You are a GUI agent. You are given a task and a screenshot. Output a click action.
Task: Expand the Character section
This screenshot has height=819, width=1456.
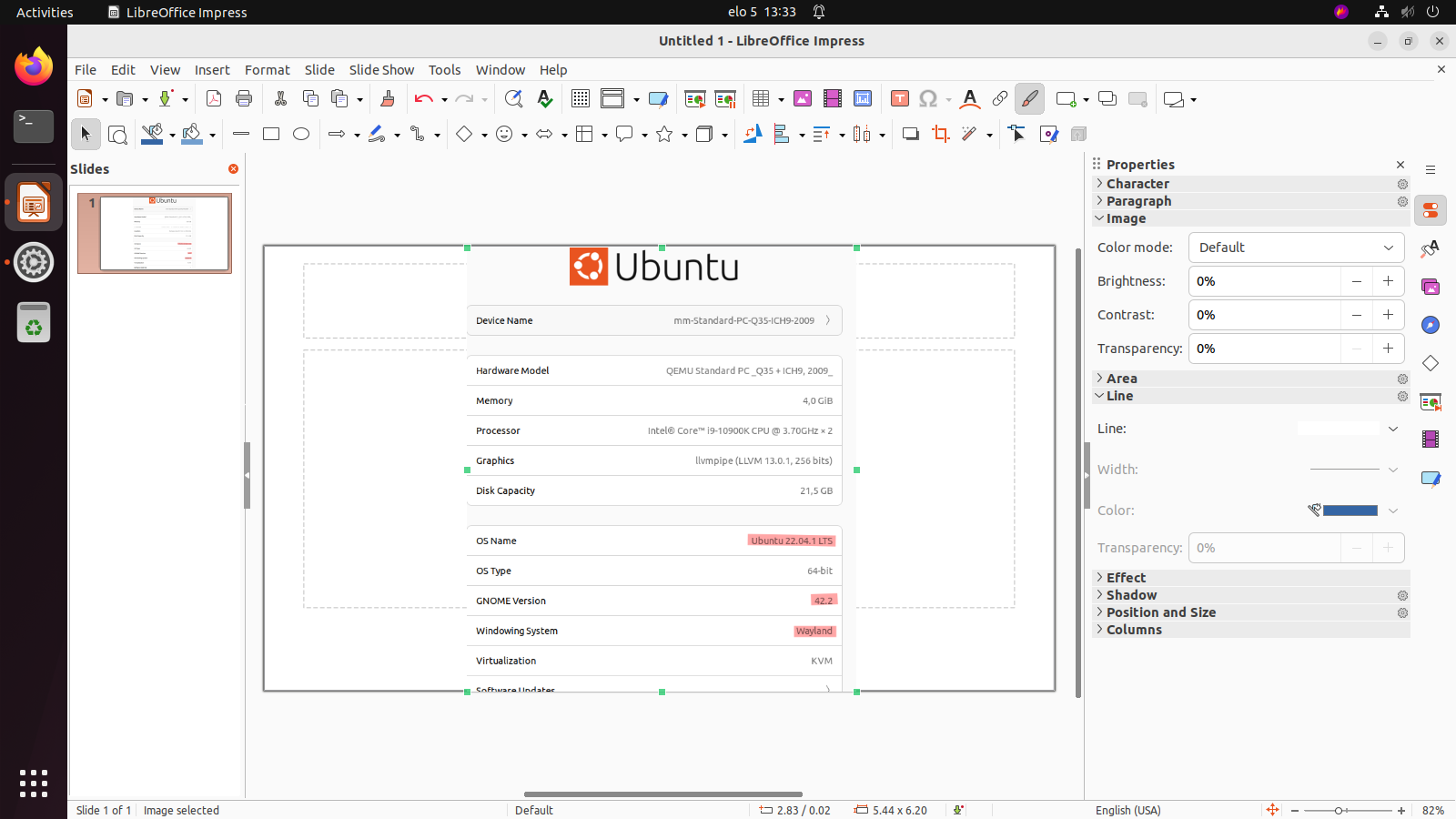pyautogui.click(x=1137, y=184)
